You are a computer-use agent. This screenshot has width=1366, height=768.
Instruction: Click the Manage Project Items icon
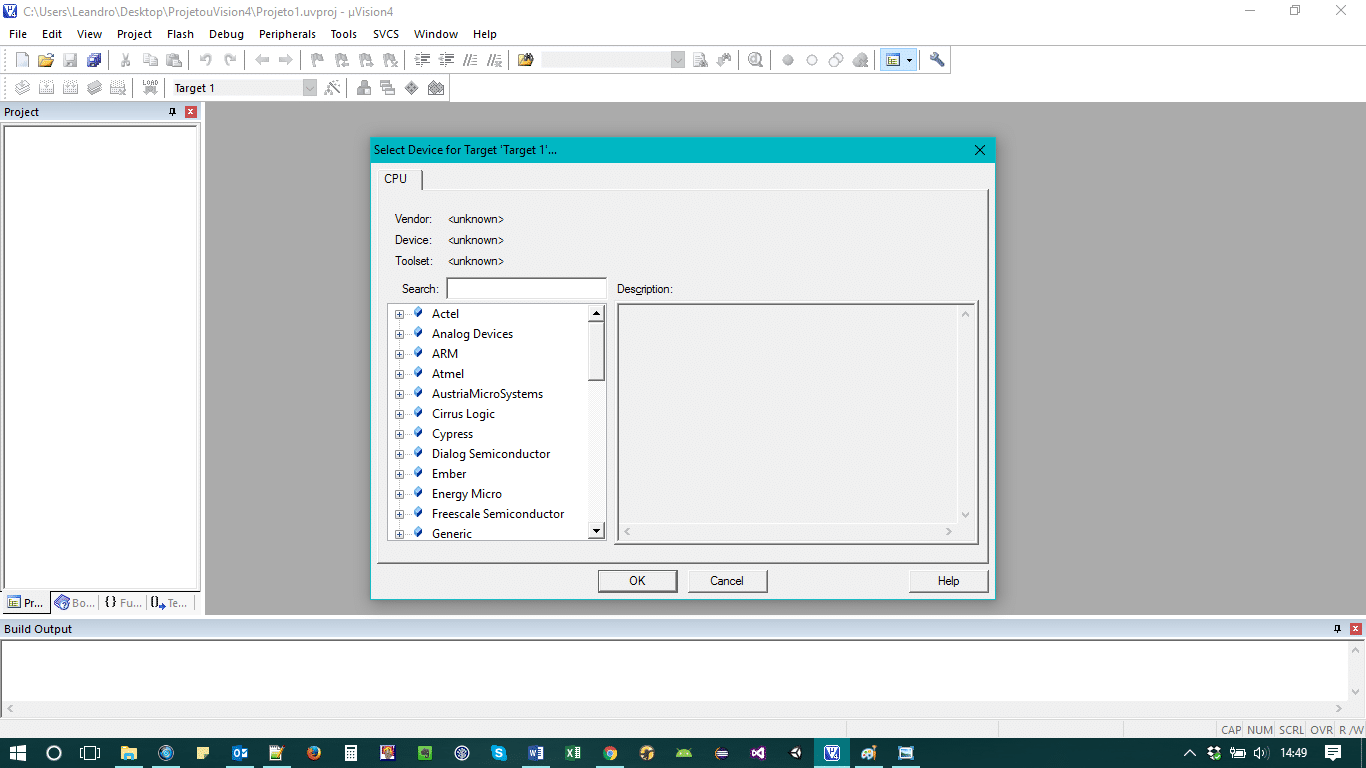(x=363, y=88)
